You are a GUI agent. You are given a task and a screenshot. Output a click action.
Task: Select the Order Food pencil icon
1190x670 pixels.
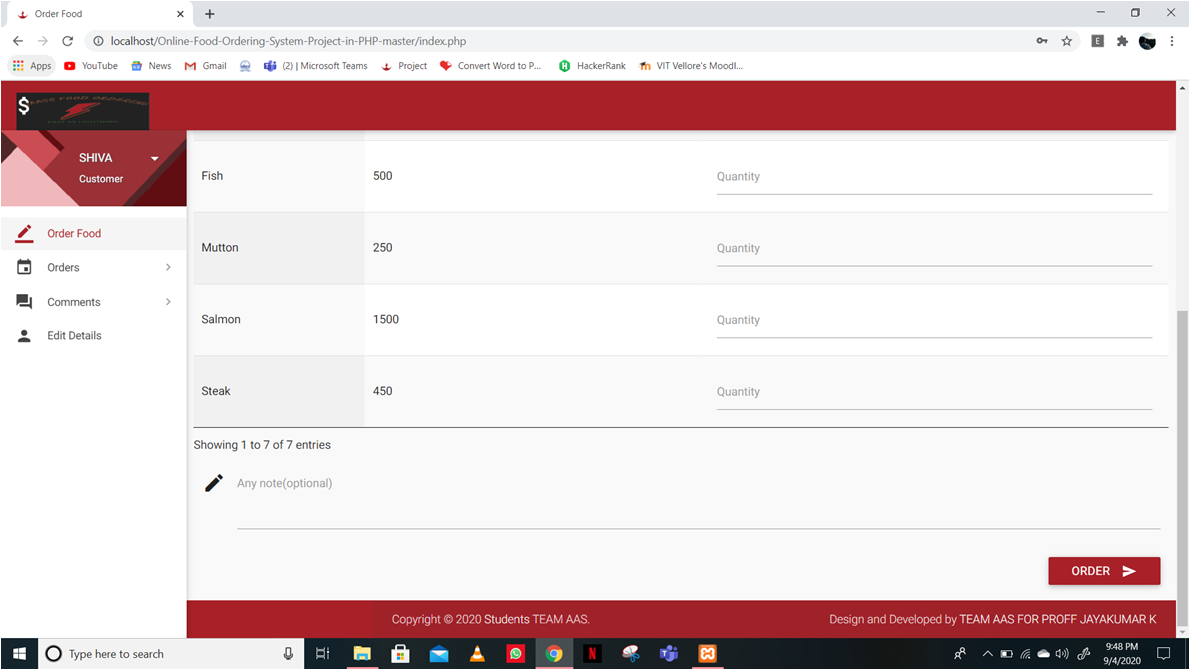[24, 233]
